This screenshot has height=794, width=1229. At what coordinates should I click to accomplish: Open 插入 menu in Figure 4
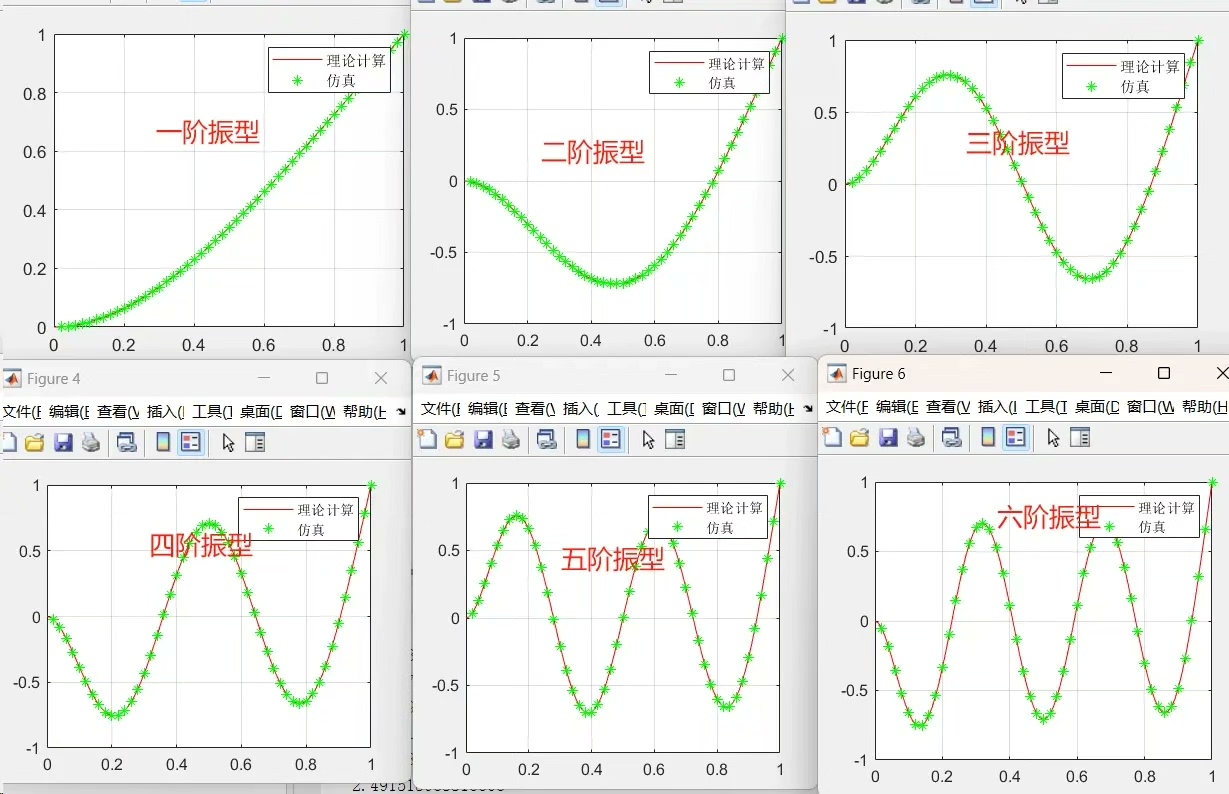pyautogui.click(x=165, y=411)
